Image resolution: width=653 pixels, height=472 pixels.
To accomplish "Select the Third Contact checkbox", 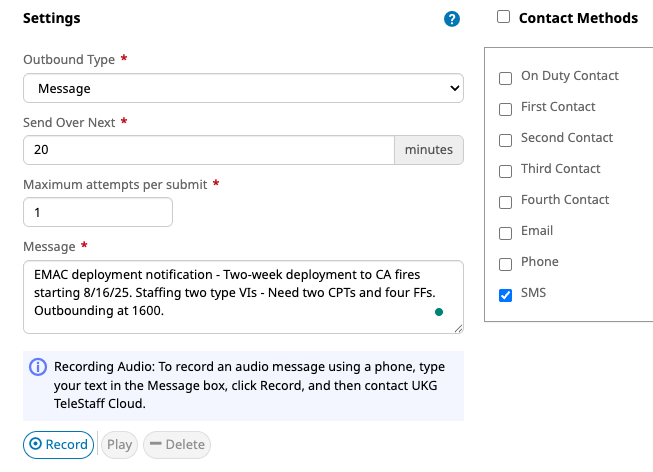I will (x=505, y=171).
